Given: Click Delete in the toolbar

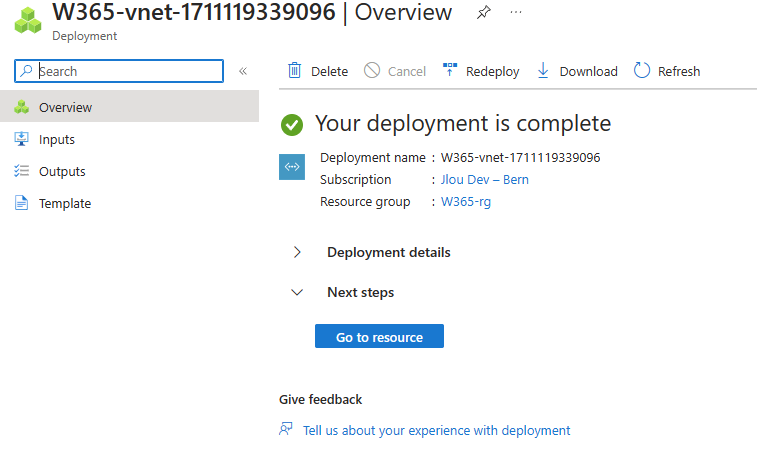Looking at the screenshot, I should tap(318, 71).
